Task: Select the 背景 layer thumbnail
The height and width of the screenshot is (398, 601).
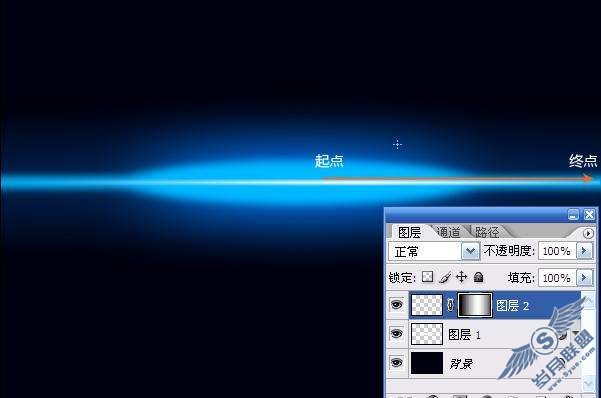Action: click(x=427, y=363)
